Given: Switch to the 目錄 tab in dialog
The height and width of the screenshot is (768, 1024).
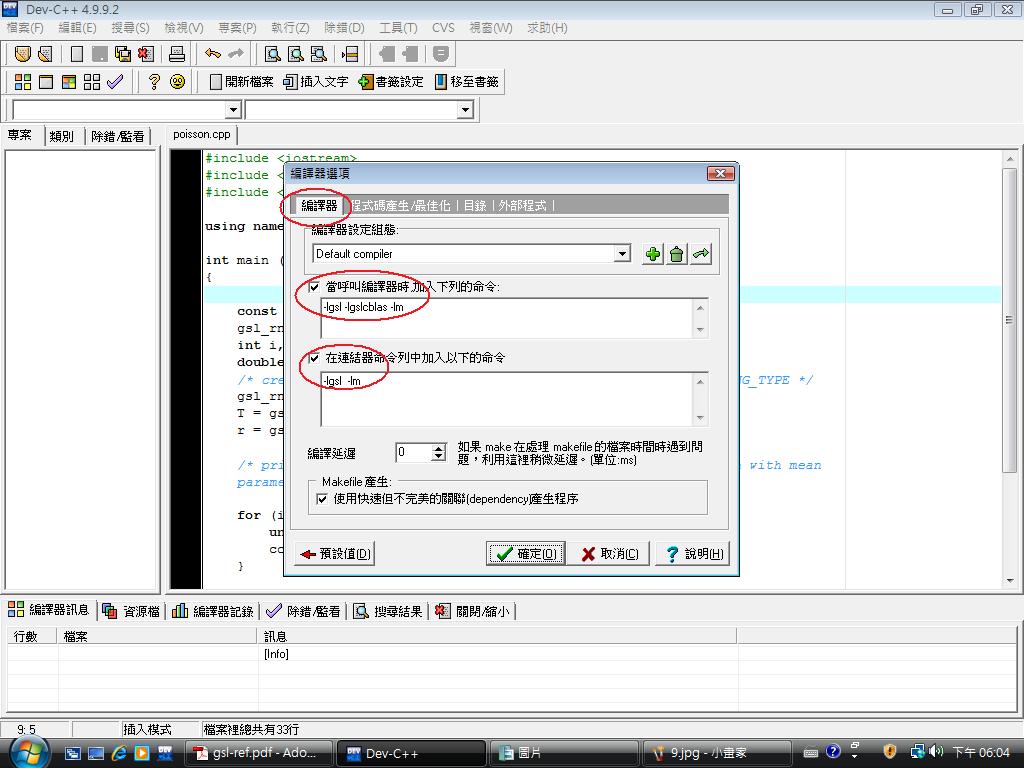Looking at the screenshot, I should point(474,205).
